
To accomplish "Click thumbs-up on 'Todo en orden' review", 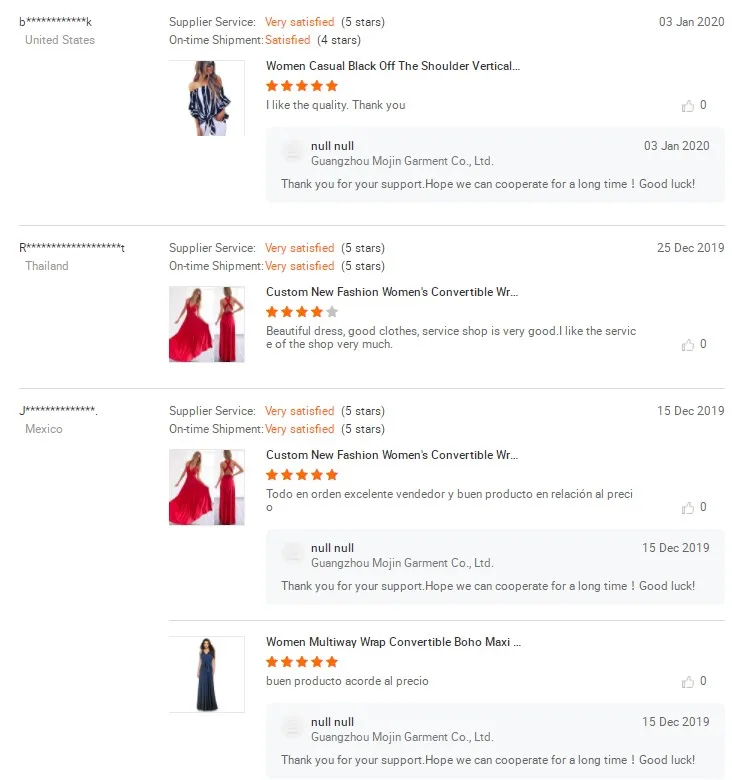I will pyautogui.click(x=688, y=508).
